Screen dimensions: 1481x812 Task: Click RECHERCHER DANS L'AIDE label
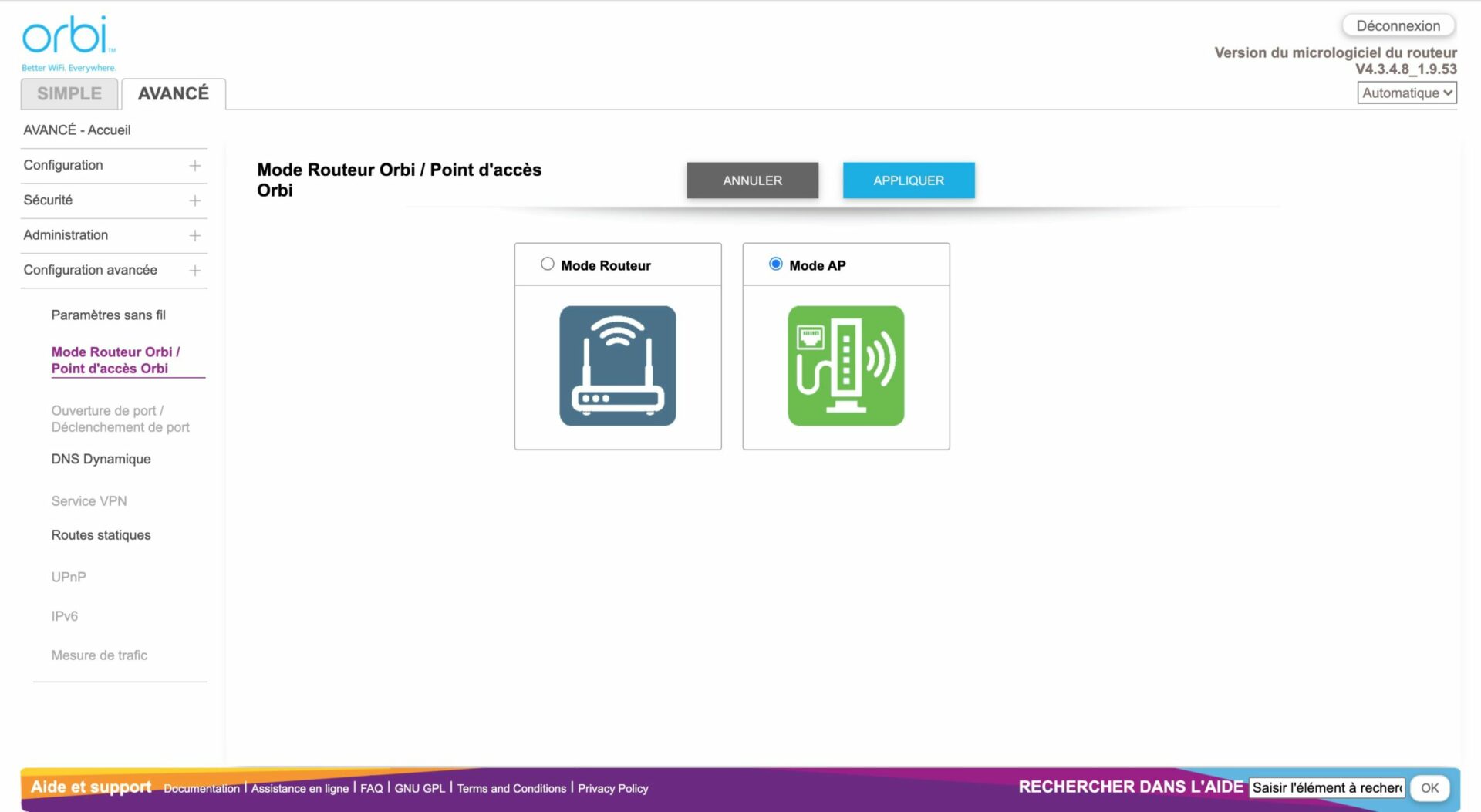[1131, 787]
